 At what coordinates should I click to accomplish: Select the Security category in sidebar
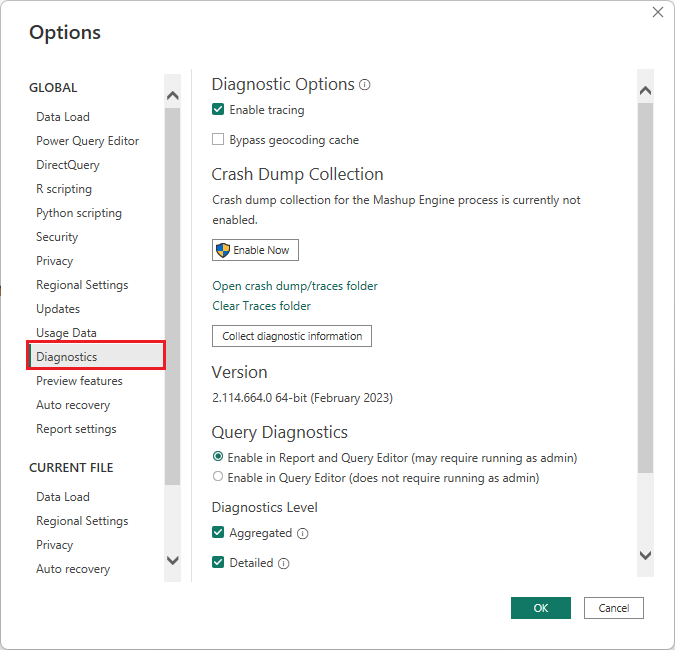pos(57,237)
